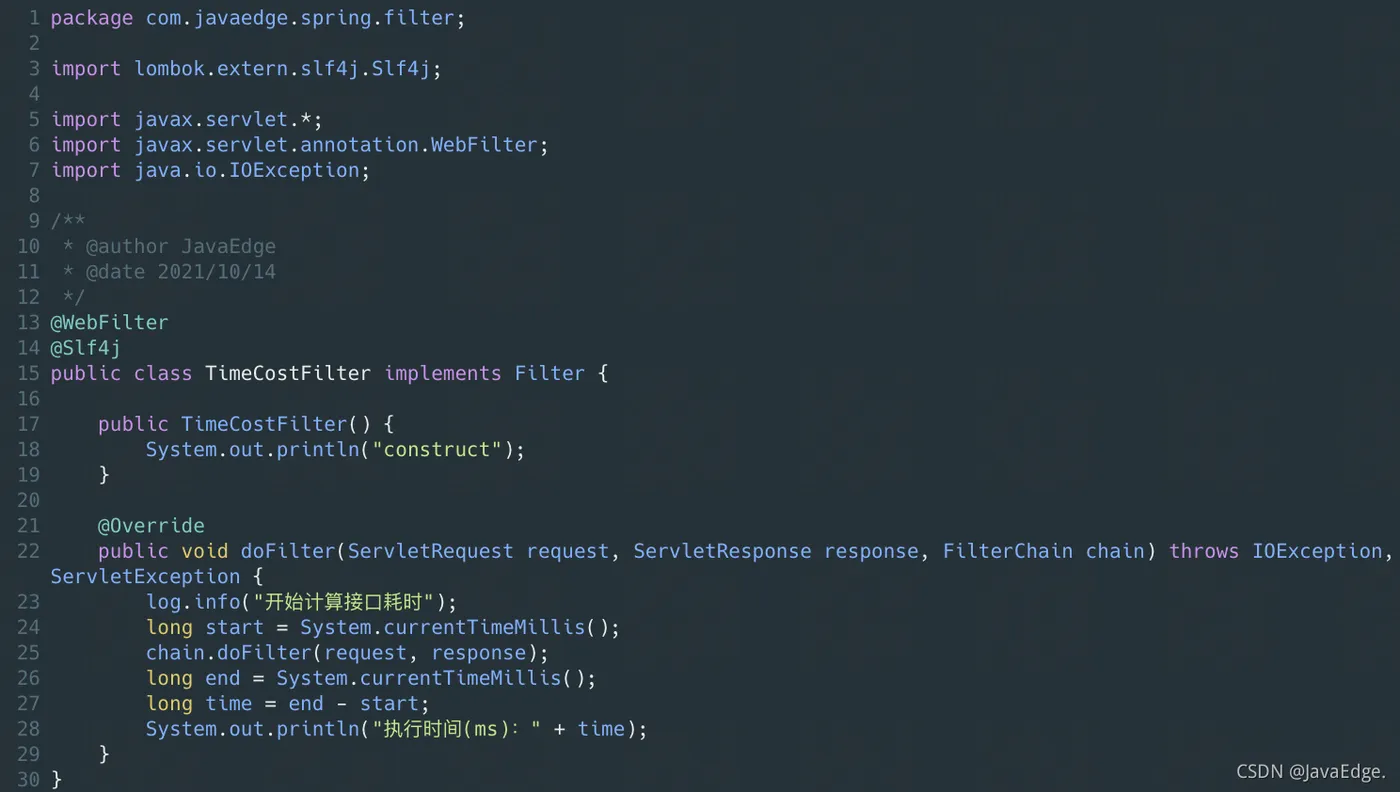Click the @Override annotation
This screenshot has width=1400, height=792.
pyautogui.click(x=151, y=525)
